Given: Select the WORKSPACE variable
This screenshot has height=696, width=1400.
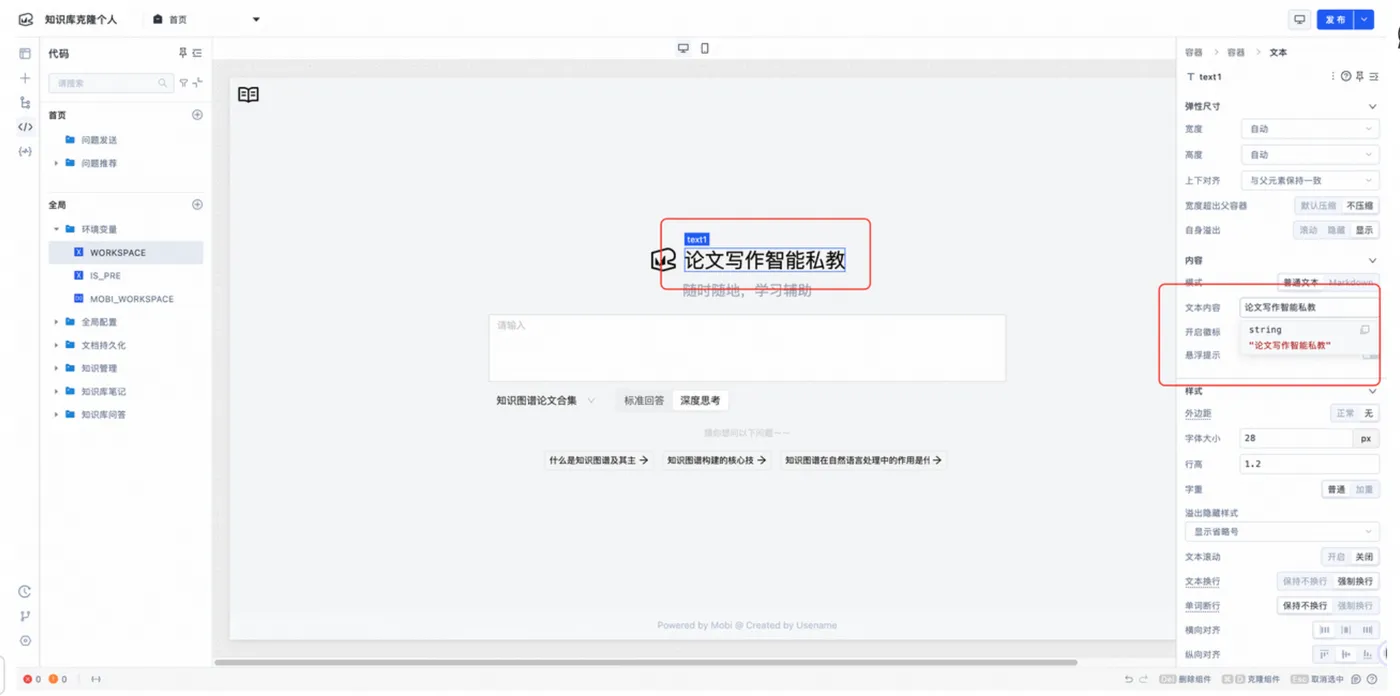Looking at the screenshot, I should [126, 252].
